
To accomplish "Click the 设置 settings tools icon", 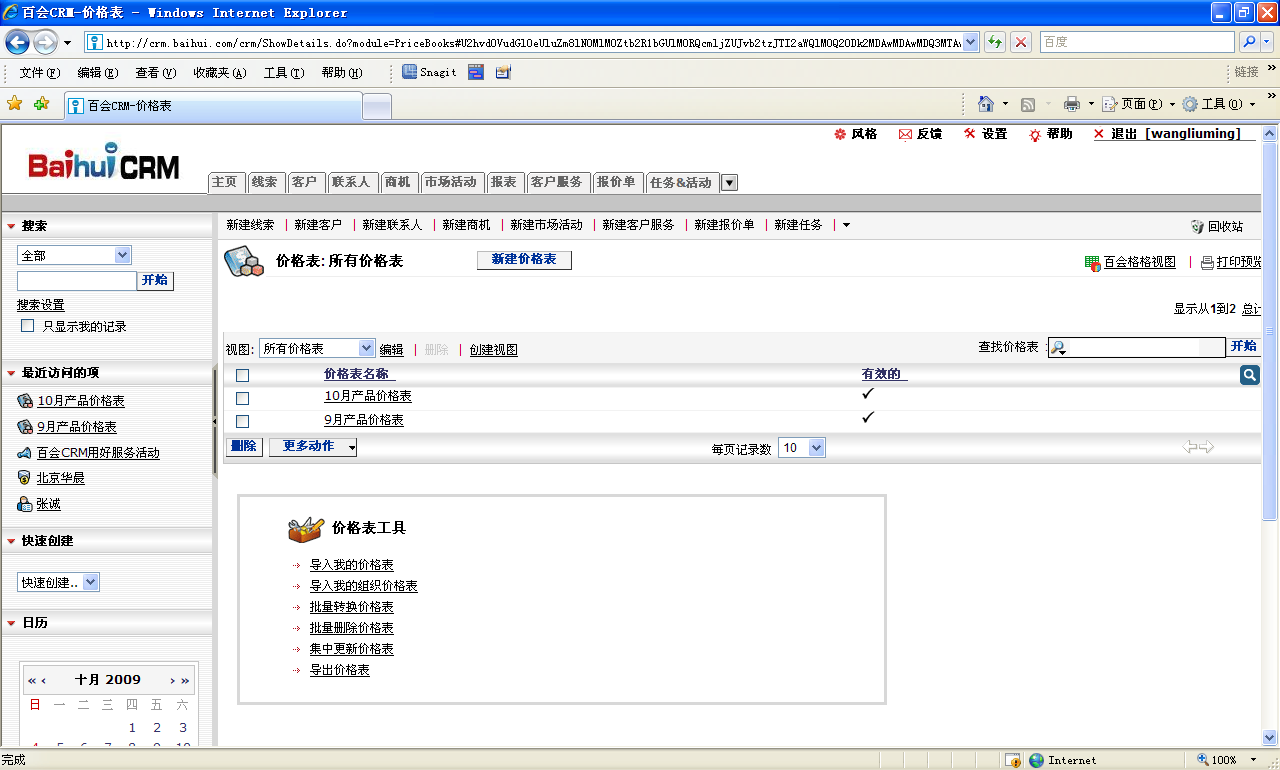I will click(x=969, y=134).
